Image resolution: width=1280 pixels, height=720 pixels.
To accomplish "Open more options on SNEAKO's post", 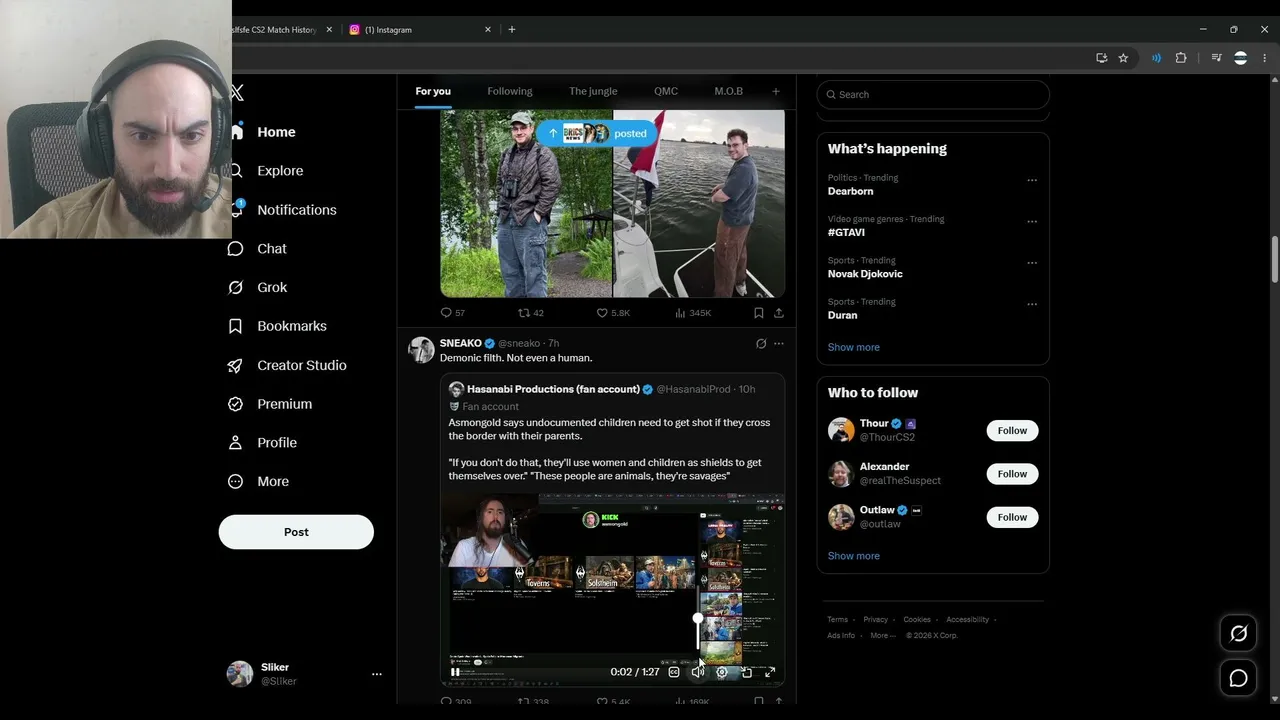I will tap(779, 344).
